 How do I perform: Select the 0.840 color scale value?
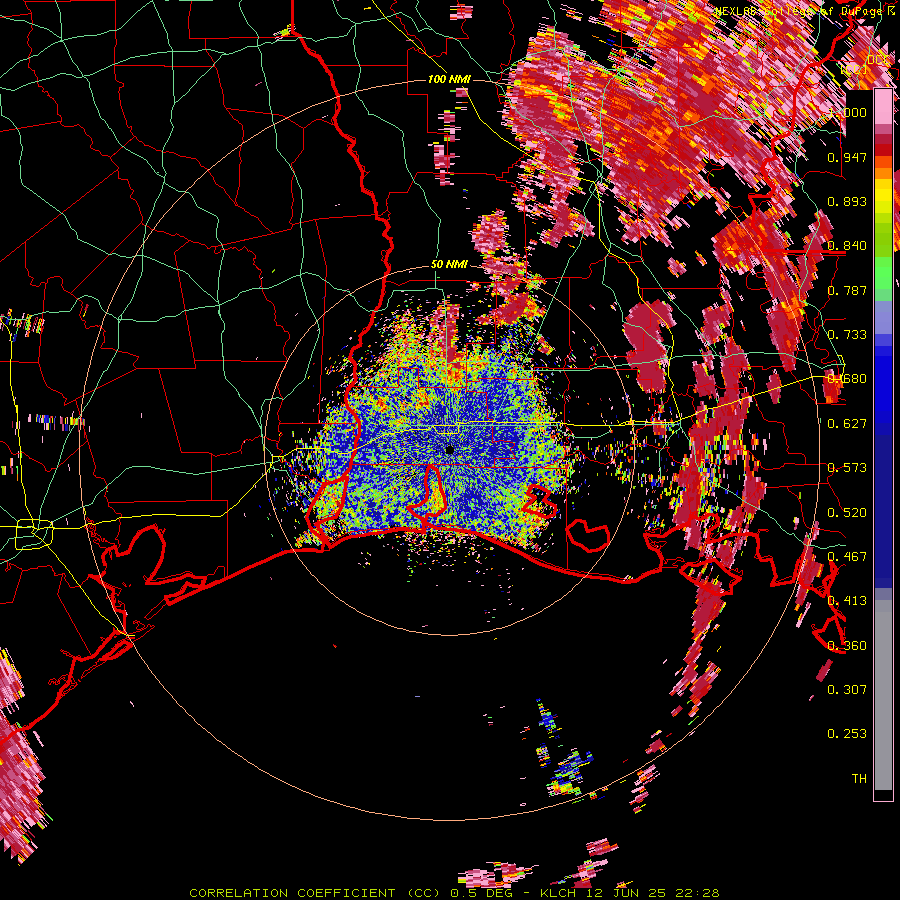[847, 246]
